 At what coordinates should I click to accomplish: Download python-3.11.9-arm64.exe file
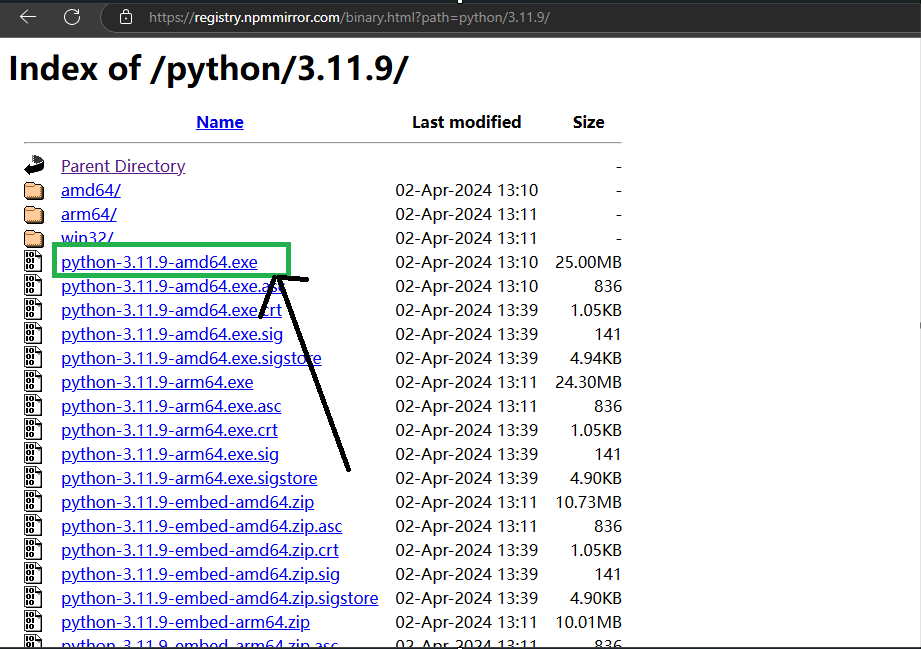157,382
